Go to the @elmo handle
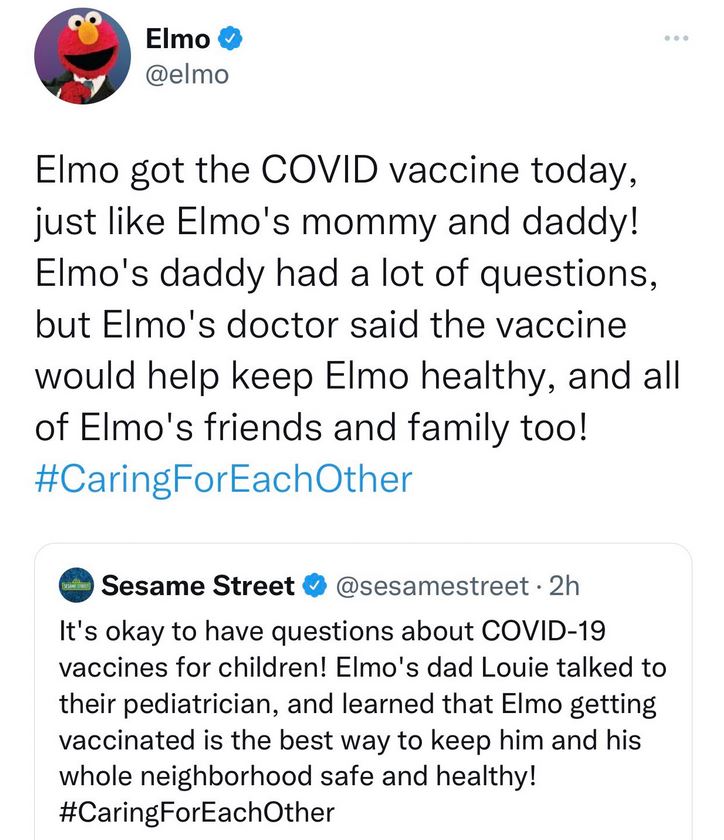Screen dimensions: 724x840 (x=187, y=74)
